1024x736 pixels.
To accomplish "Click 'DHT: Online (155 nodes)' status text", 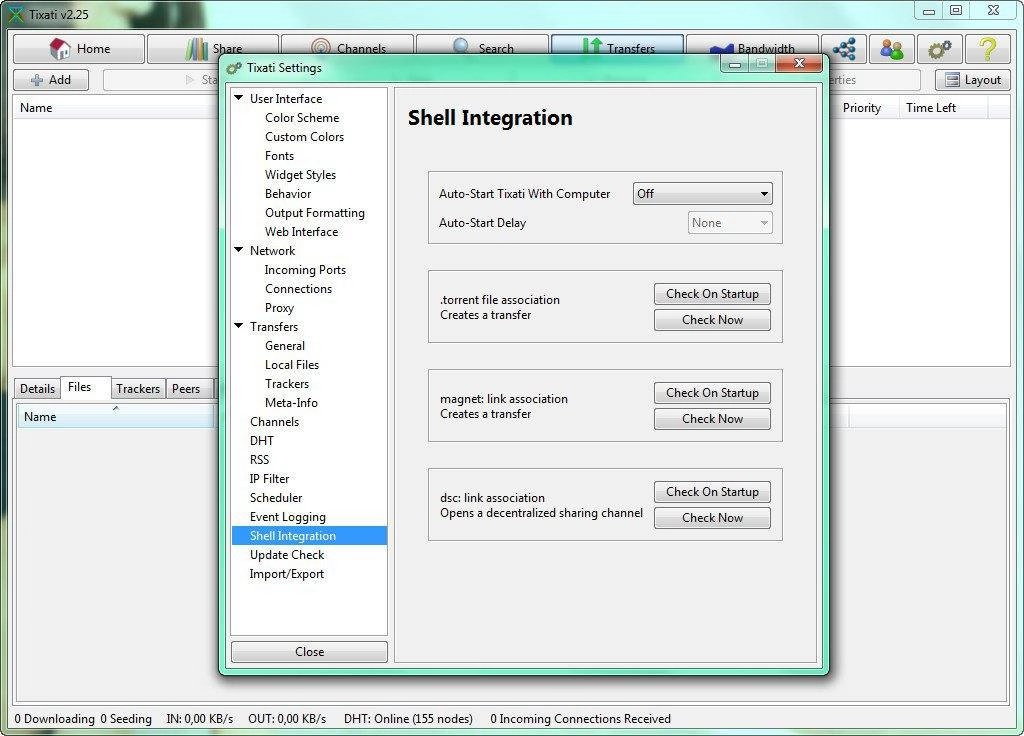I will click(x=408, y=718).
